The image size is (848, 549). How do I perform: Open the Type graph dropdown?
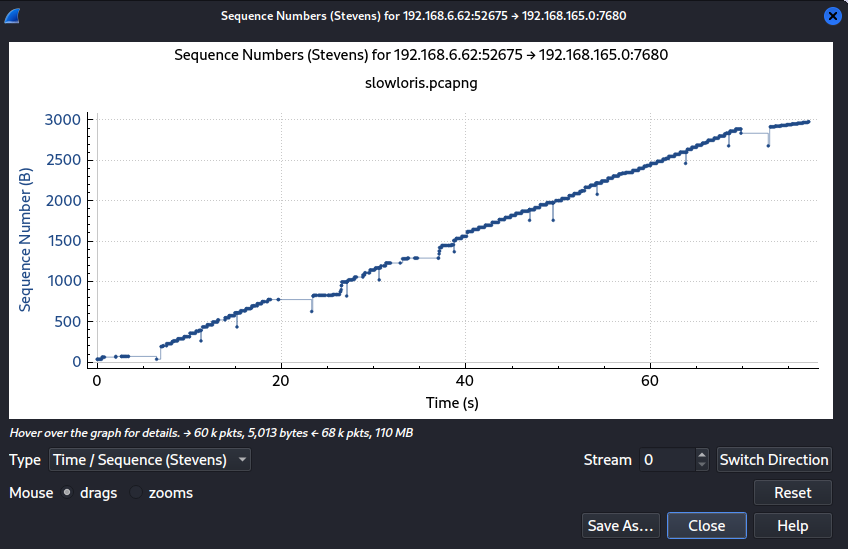click(x=149, y=460)
